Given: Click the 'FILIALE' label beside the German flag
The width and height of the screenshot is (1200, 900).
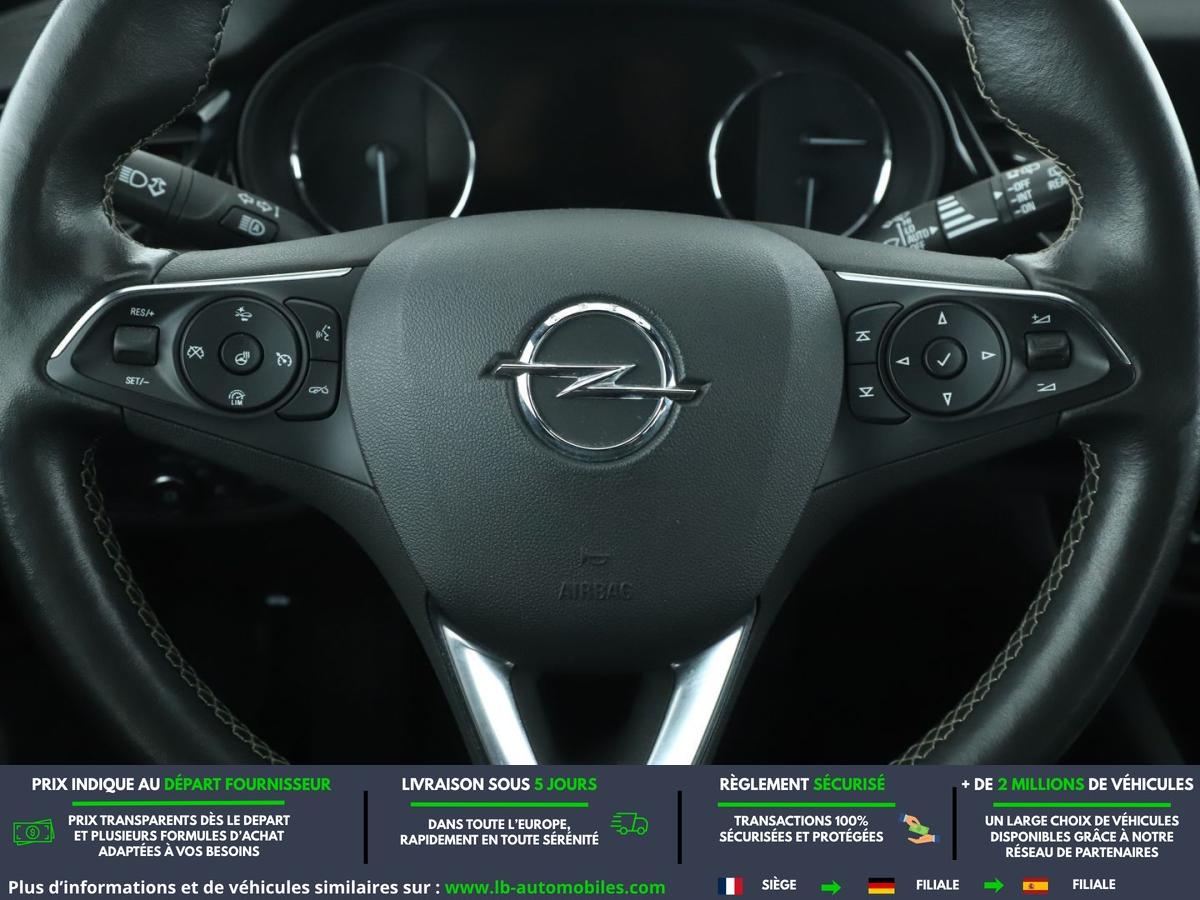Looking at the screenshot, I should pos(937,885).
